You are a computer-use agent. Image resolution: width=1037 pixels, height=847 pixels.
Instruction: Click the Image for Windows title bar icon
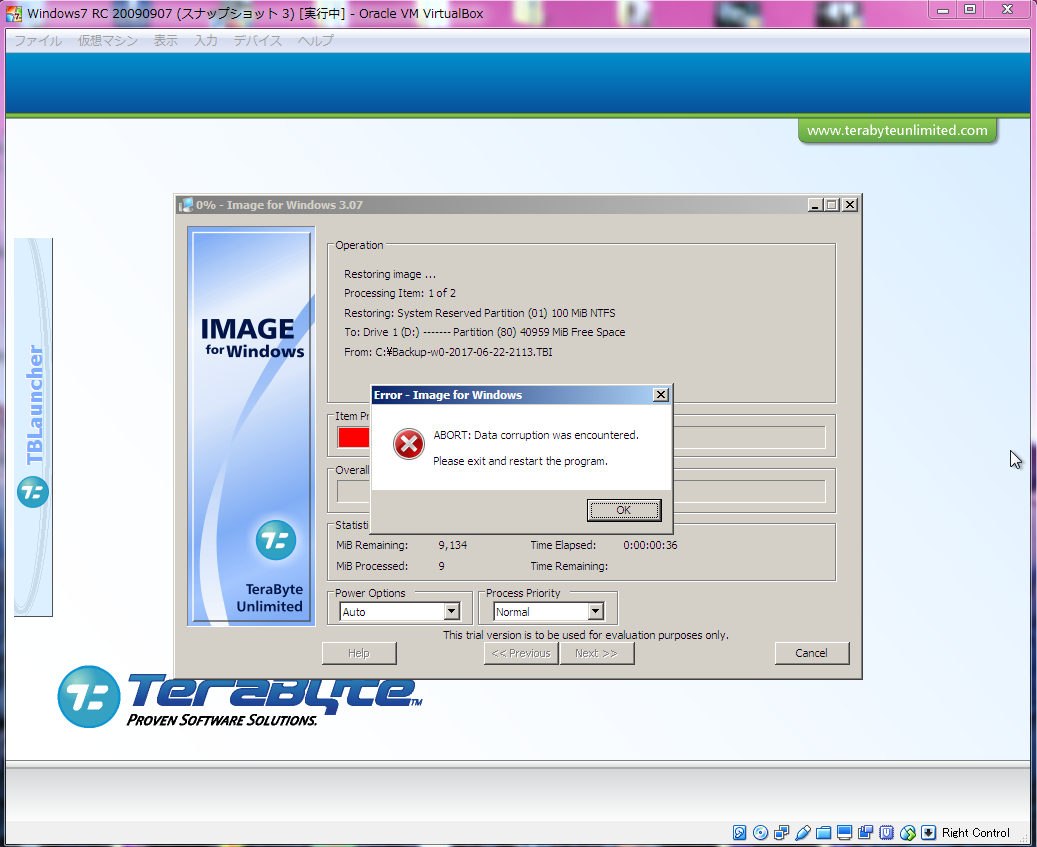186,205
